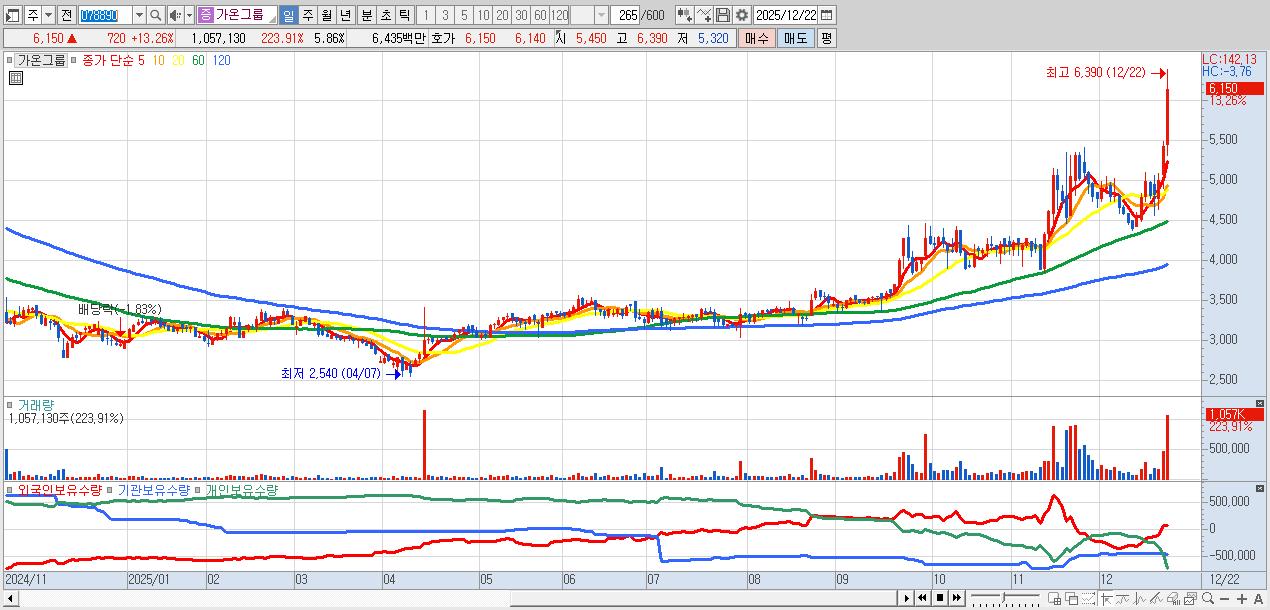1270x610 pixels.
Task: Zoom in with the plus icon
Action: click(x=1241, y=599)
